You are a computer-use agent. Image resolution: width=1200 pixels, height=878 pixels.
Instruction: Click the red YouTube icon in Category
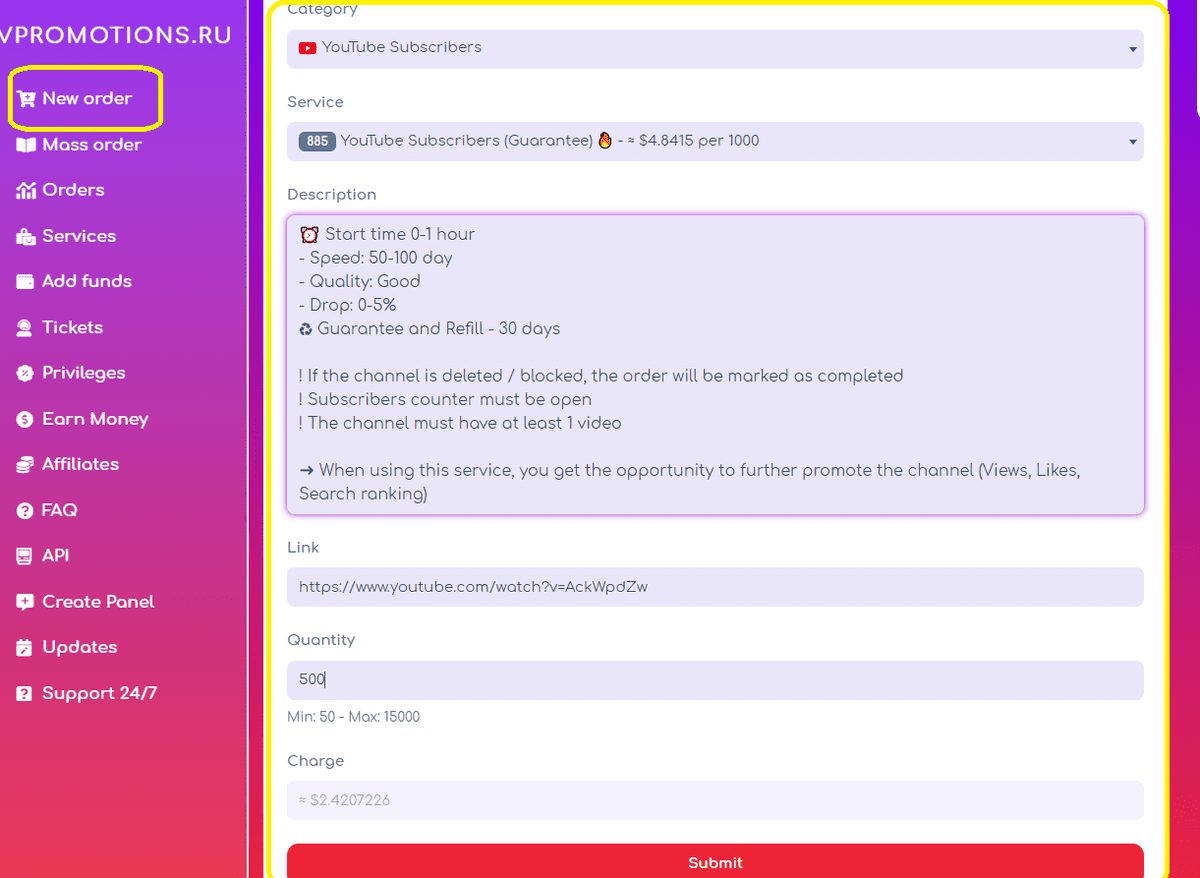pos(307,48)
